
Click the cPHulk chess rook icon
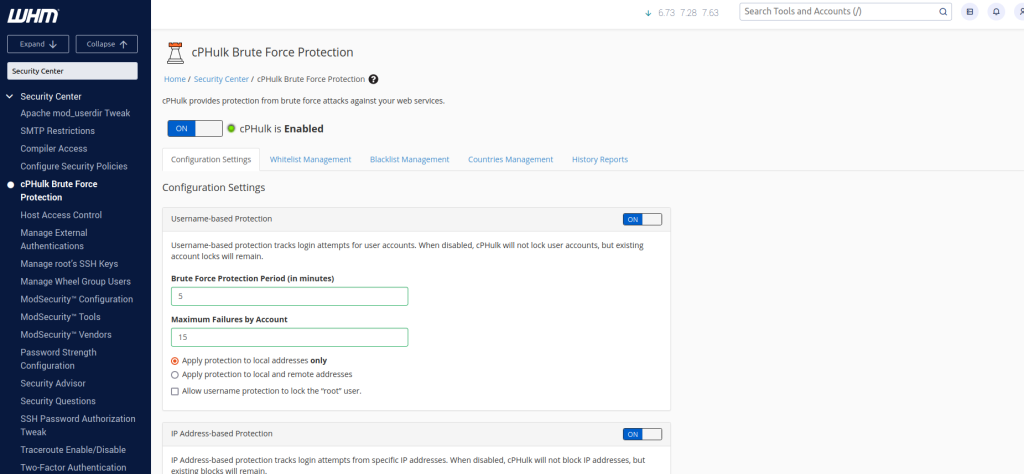[x=174, y=53]
